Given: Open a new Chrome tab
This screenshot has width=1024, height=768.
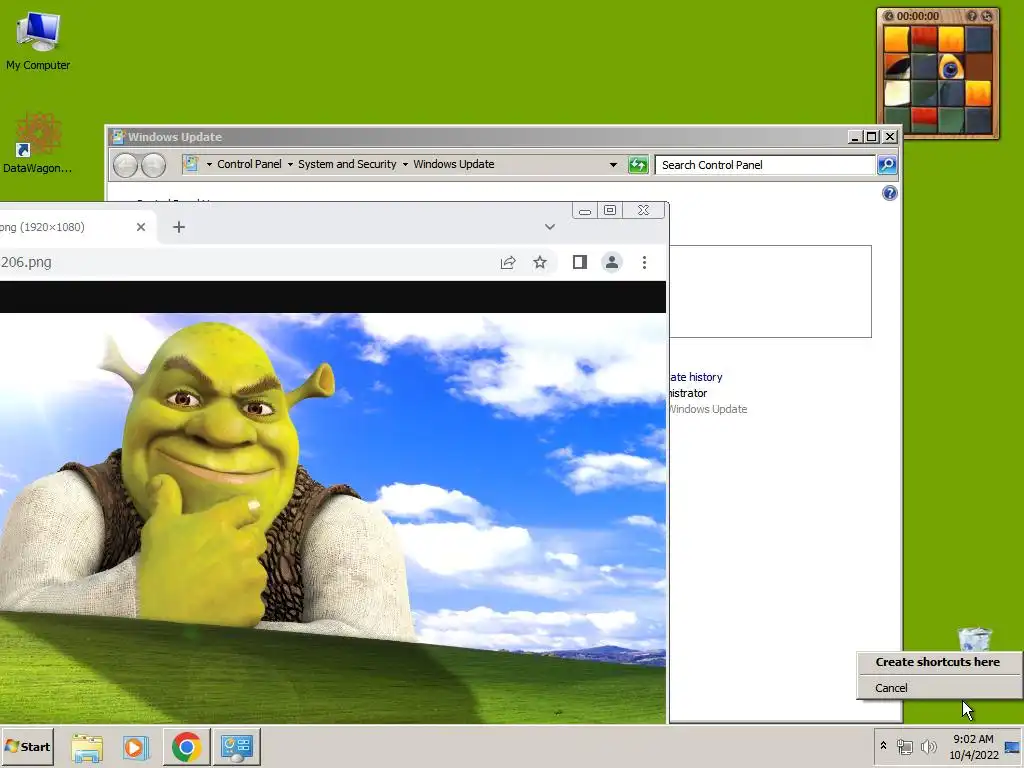Looking at the screenshot, I should (179, 227).
